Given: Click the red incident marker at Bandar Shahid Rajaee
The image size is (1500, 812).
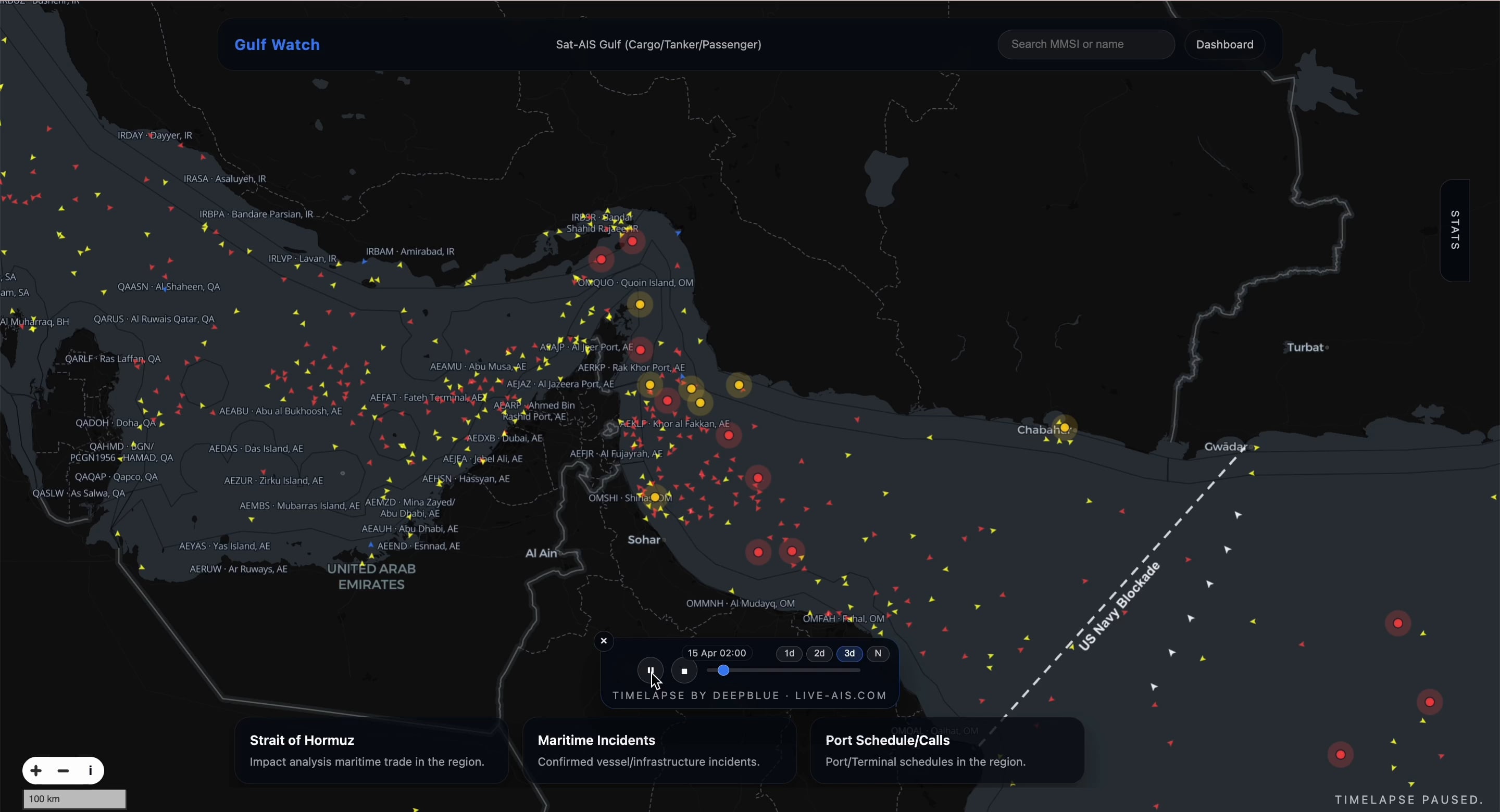Looking at the screenshot, I should coord(632,241).
